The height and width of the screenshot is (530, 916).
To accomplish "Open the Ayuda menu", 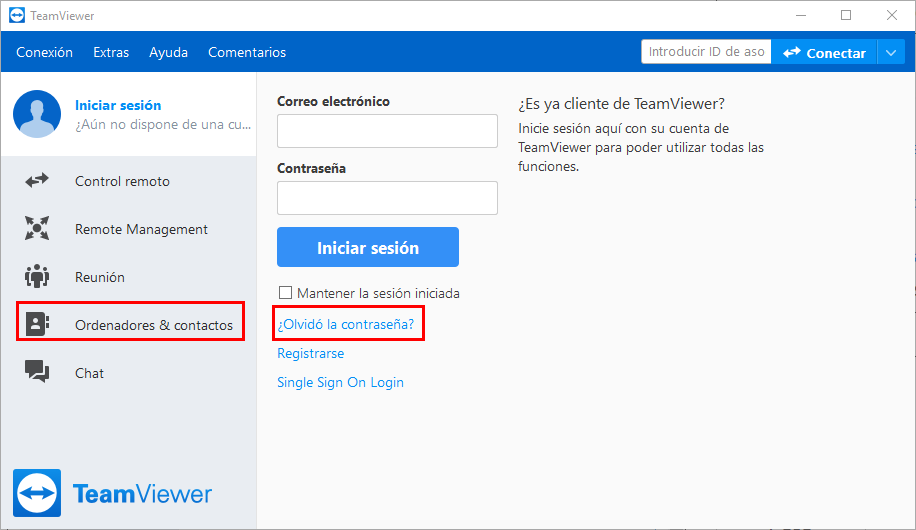I will pos(168,53).
